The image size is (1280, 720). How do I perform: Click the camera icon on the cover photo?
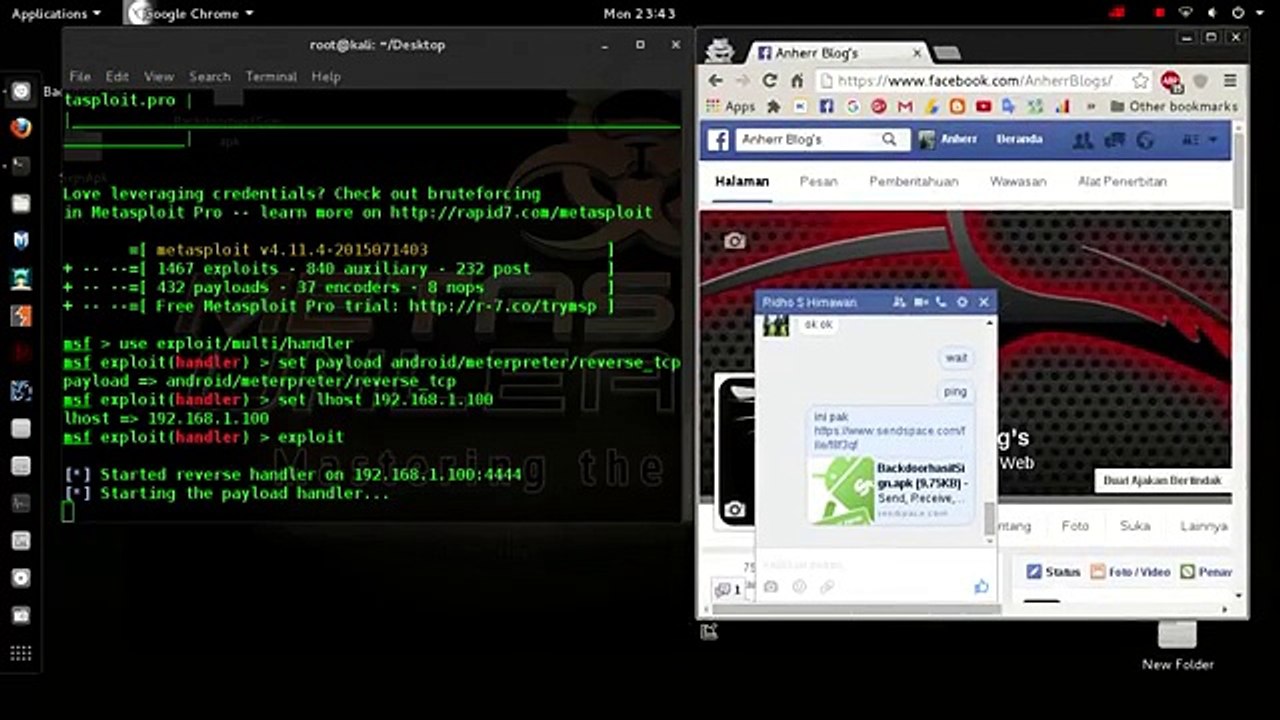tap(735, 241)
